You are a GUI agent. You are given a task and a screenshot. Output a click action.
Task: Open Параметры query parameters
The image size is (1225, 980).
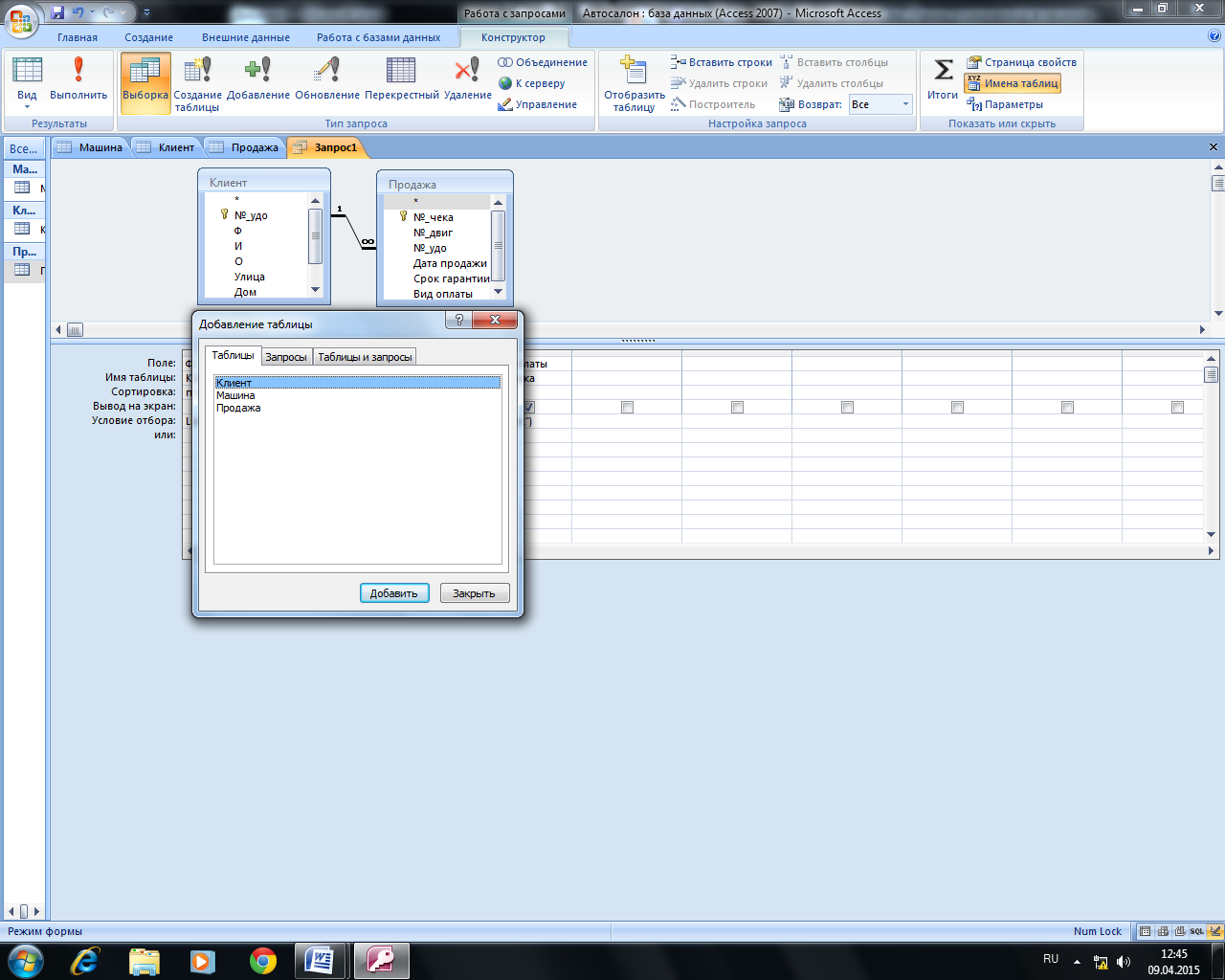(1005, 104)
